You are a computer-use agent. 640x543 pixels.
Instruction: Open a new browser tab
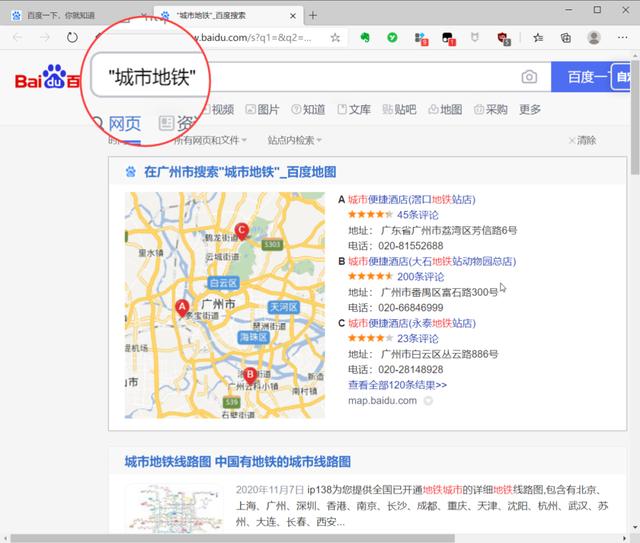[x=313, y=16]
